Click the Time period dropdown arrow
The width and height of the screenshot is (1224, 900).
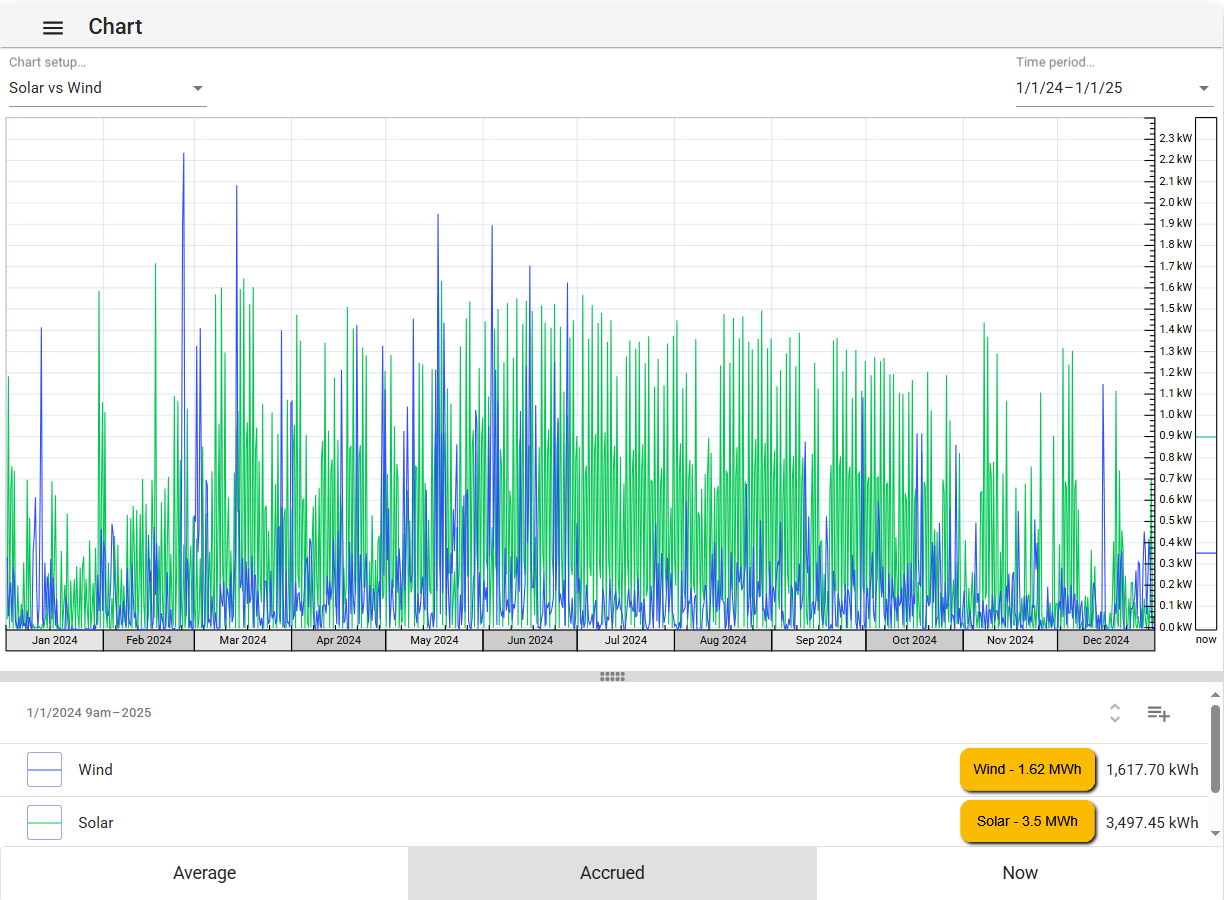1204,88
